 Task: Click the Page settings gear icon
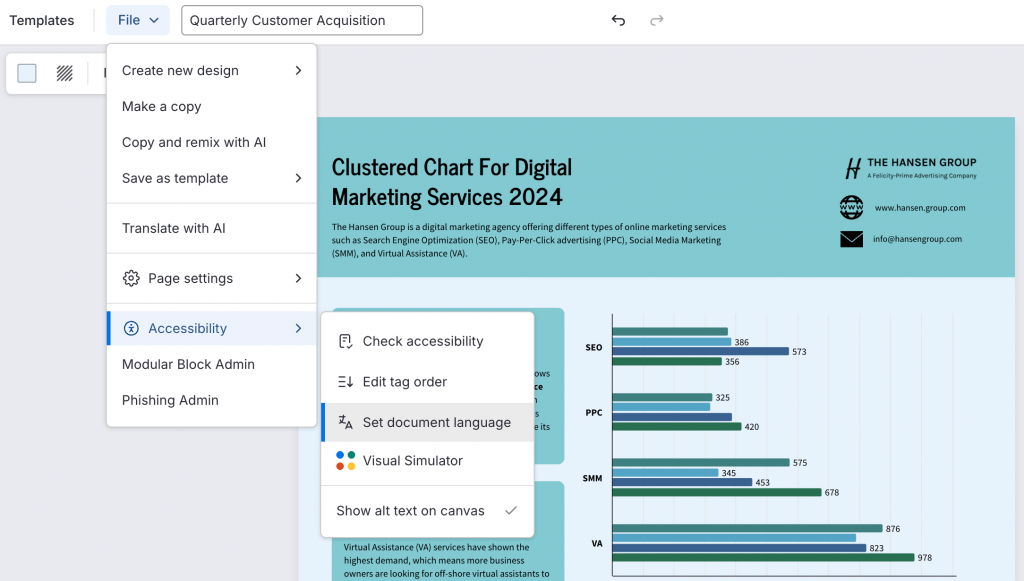tap(131, 278)
